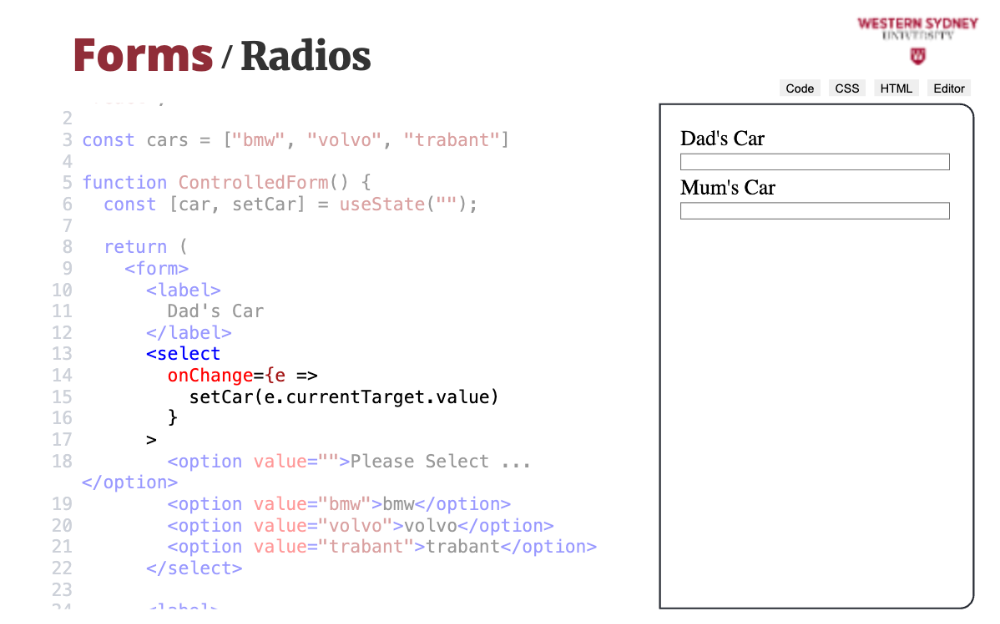Switch to the CSS tab
The image size is (1000, 624).
point(847,88)
